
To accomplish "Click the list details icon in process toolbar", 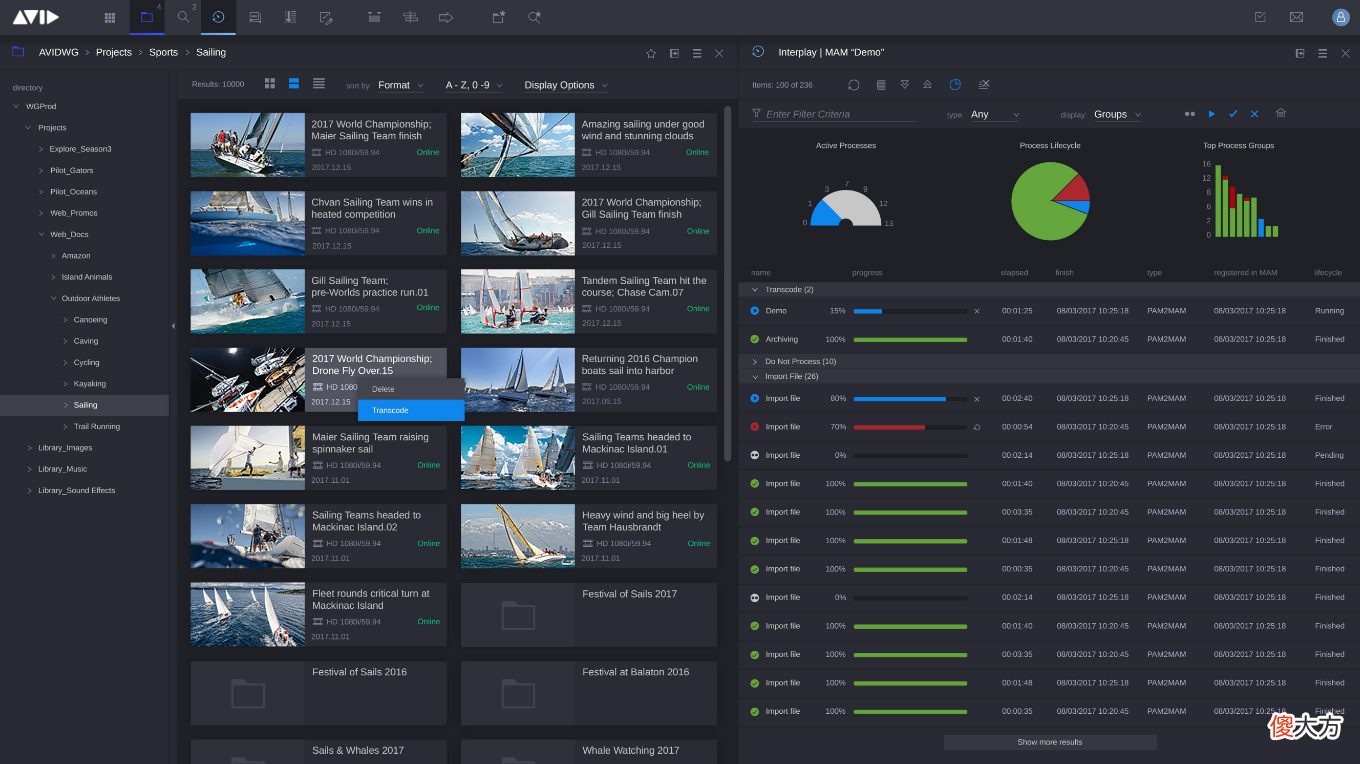I will click(x=880, y=85).
